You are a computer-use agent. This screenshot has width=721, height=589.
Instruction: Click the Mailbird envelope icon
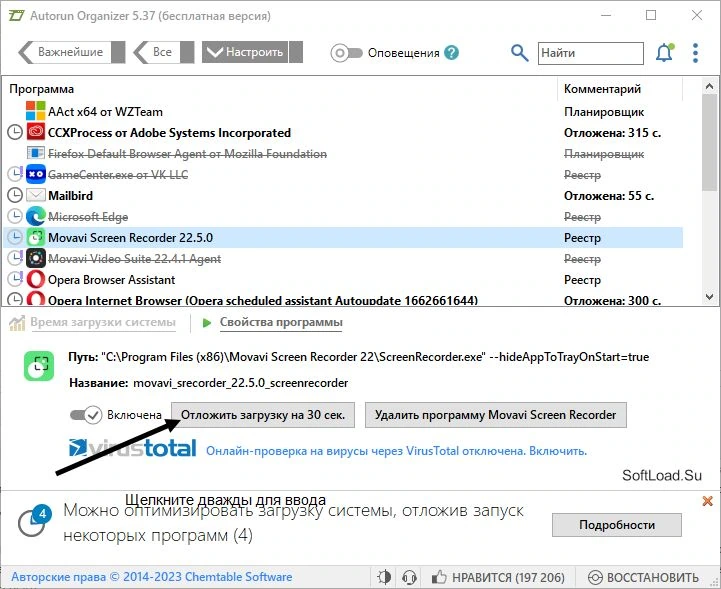point(35,195)
